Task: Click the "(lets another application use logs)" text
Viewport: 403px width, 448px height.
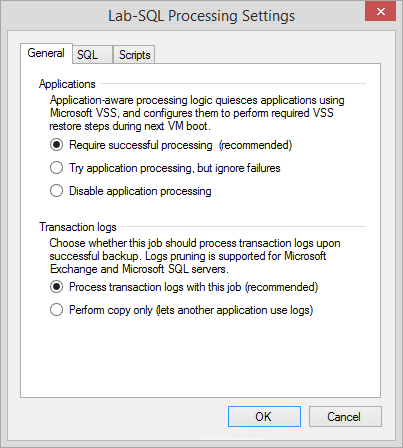Action: pos(235,310)
